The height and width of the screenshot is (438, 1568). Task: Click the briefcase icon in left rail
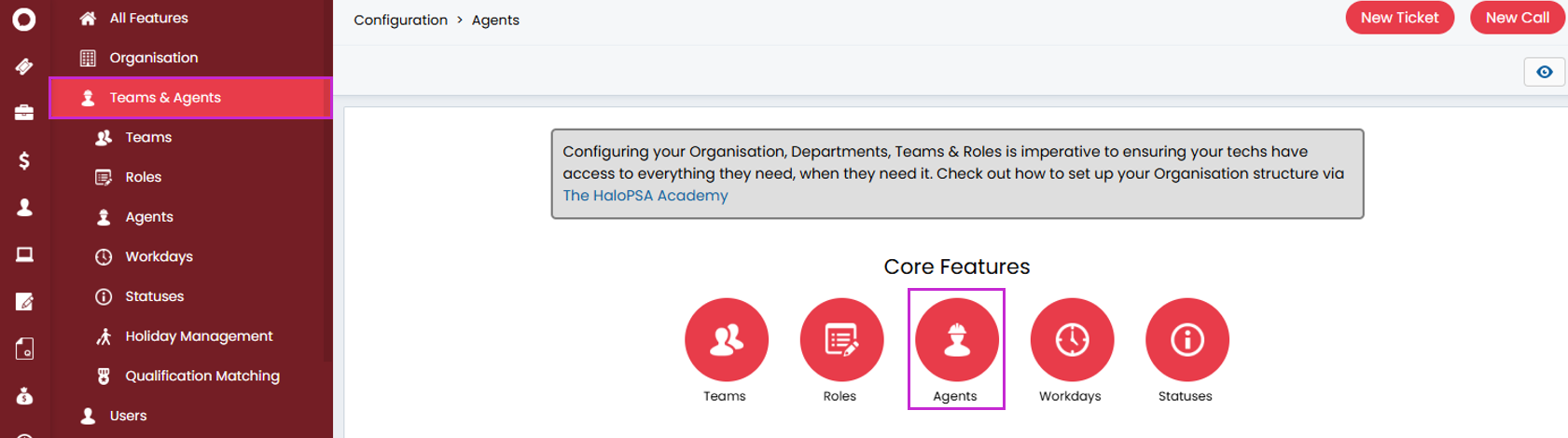[x=24, y=113]
